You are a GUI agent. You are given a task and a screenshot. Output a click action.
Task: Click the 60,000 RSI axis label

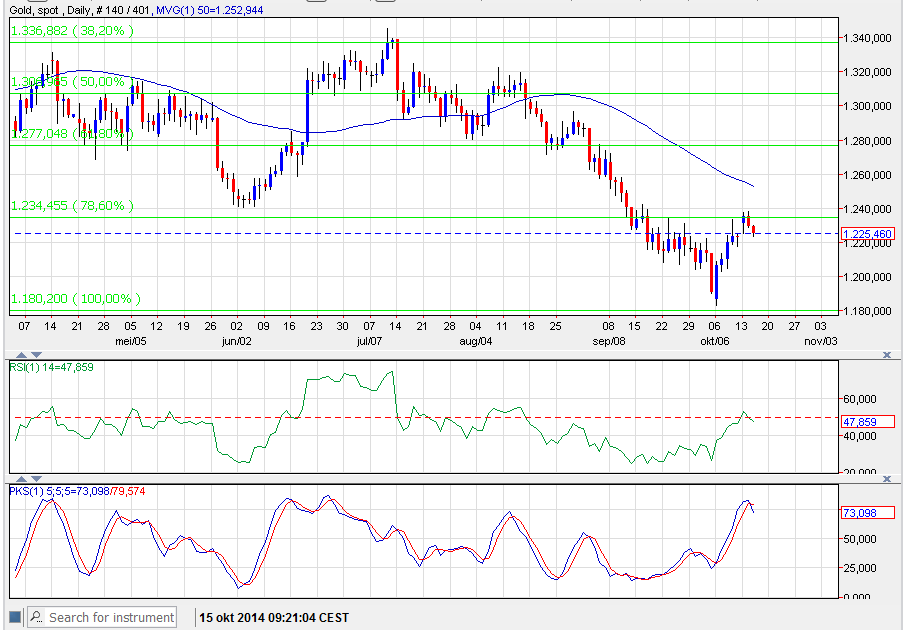pos(860,399)
